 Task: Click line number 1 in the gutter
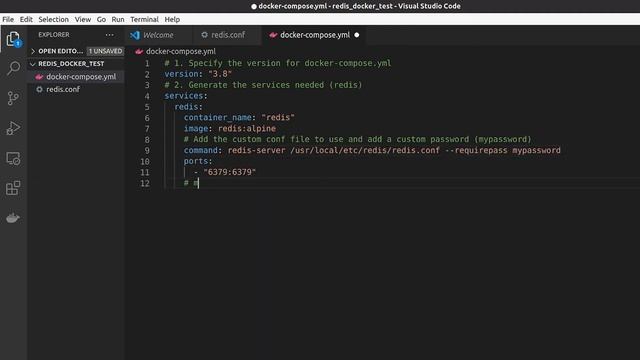click(147, 64)
